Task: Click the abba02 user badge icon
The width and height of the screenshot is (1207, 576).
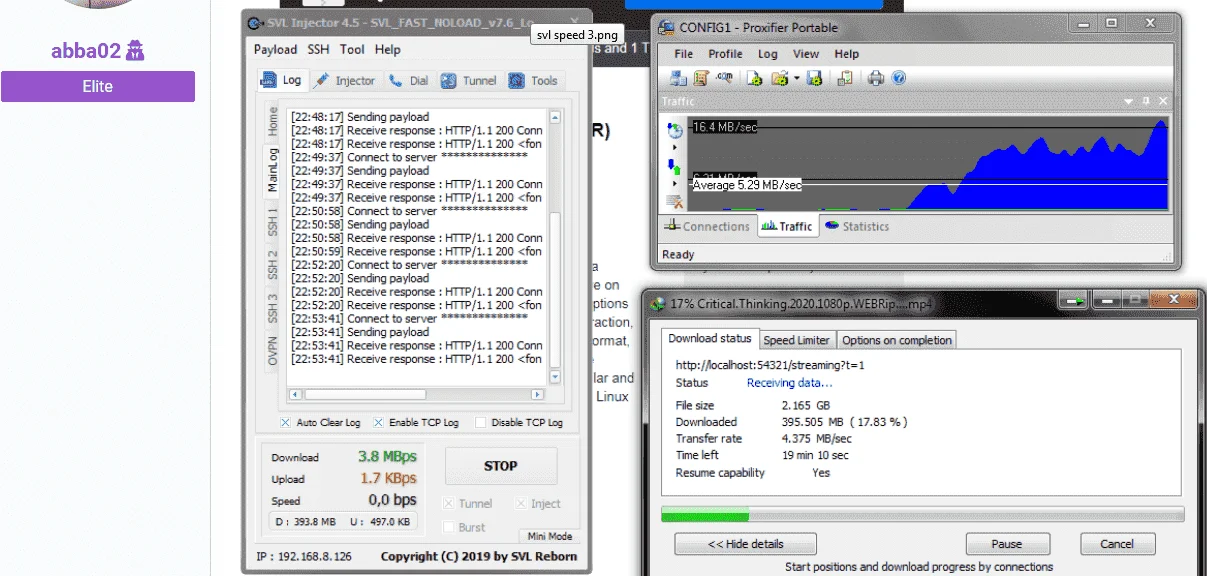Action: coord(137,50)
